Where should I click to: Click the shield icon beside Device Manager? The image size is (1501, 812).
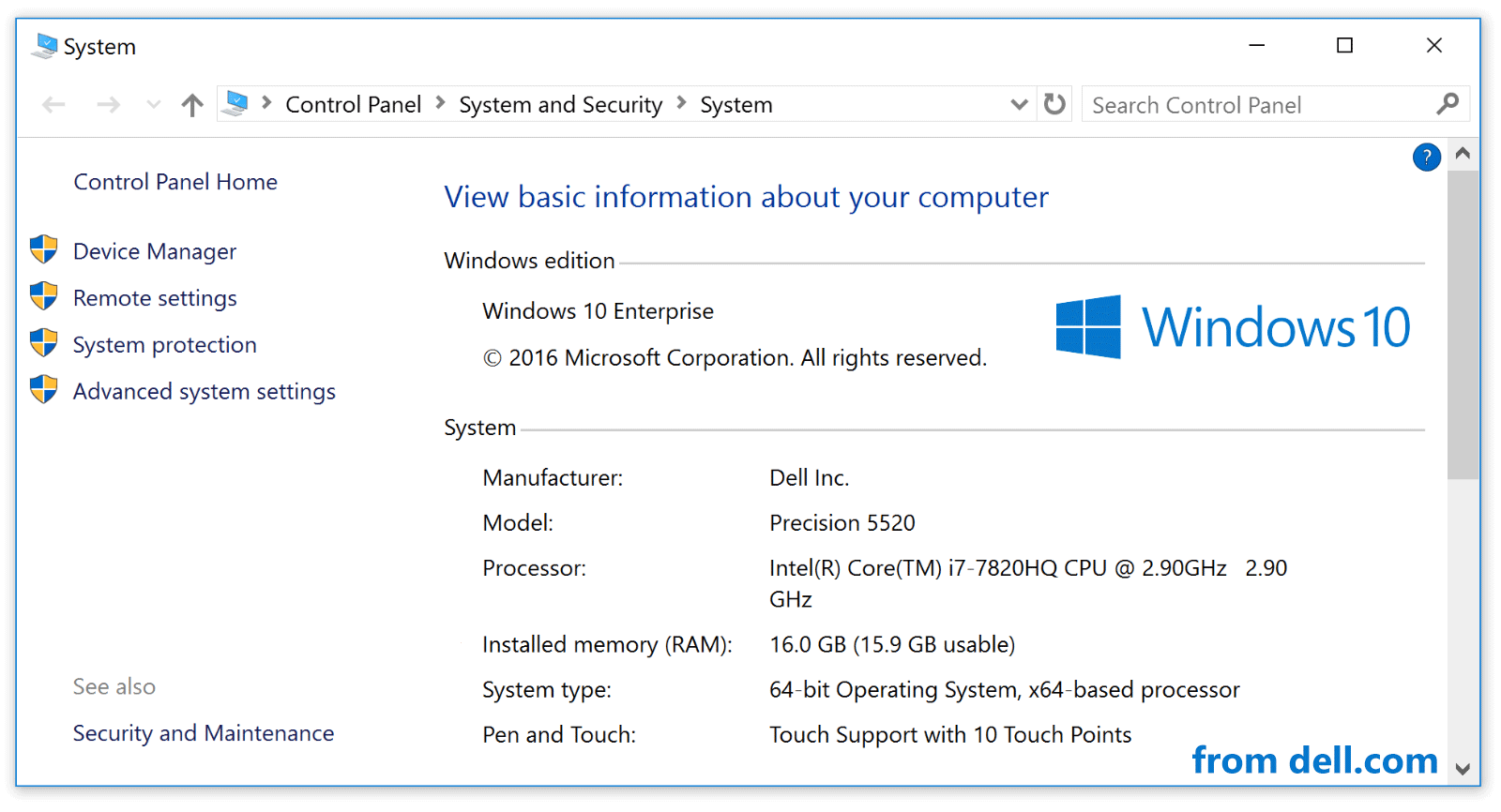click(43, 249)
